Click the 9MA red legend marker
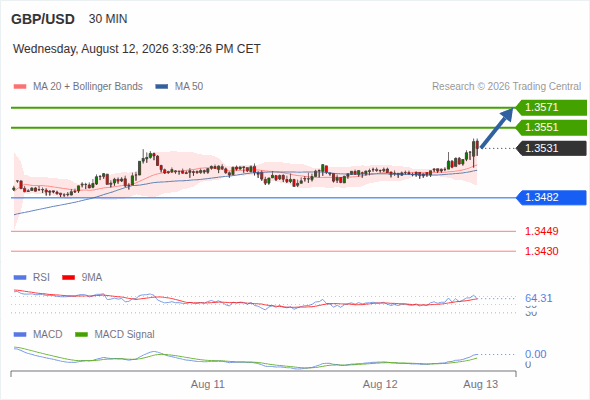Image resolution: width=590 pixels, height=400 pixels. pos(68,278)
